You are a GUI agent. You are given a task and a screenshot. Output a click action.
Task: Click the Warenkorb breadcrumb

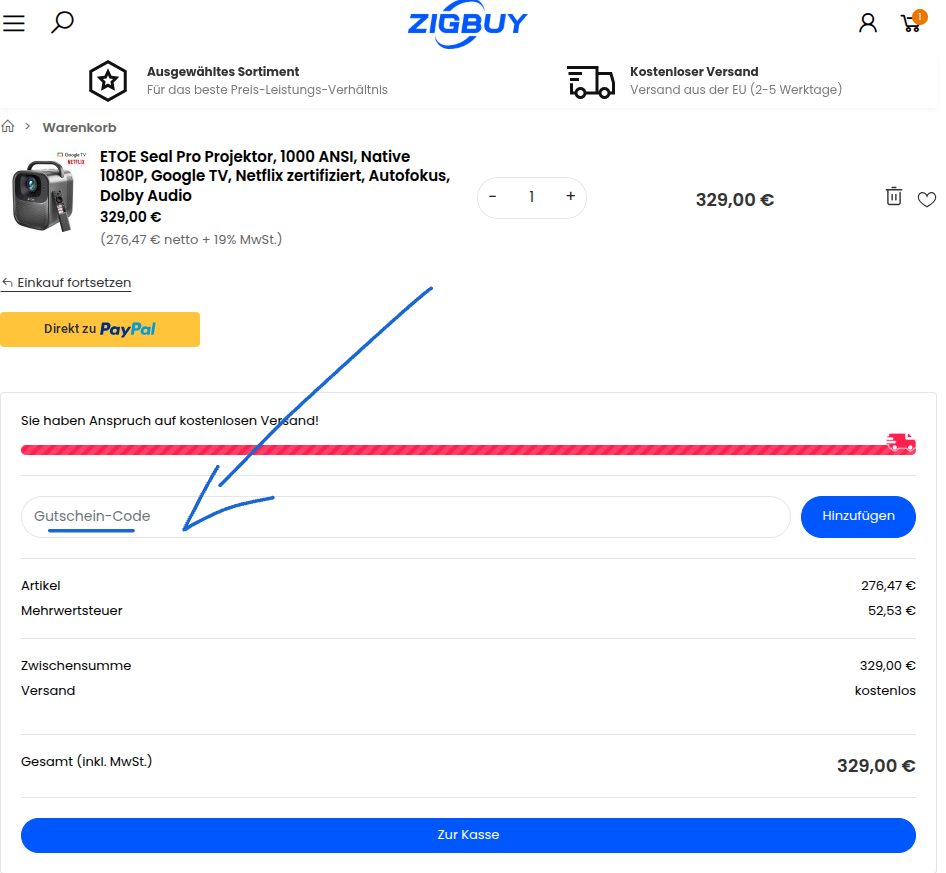(79, 127)
